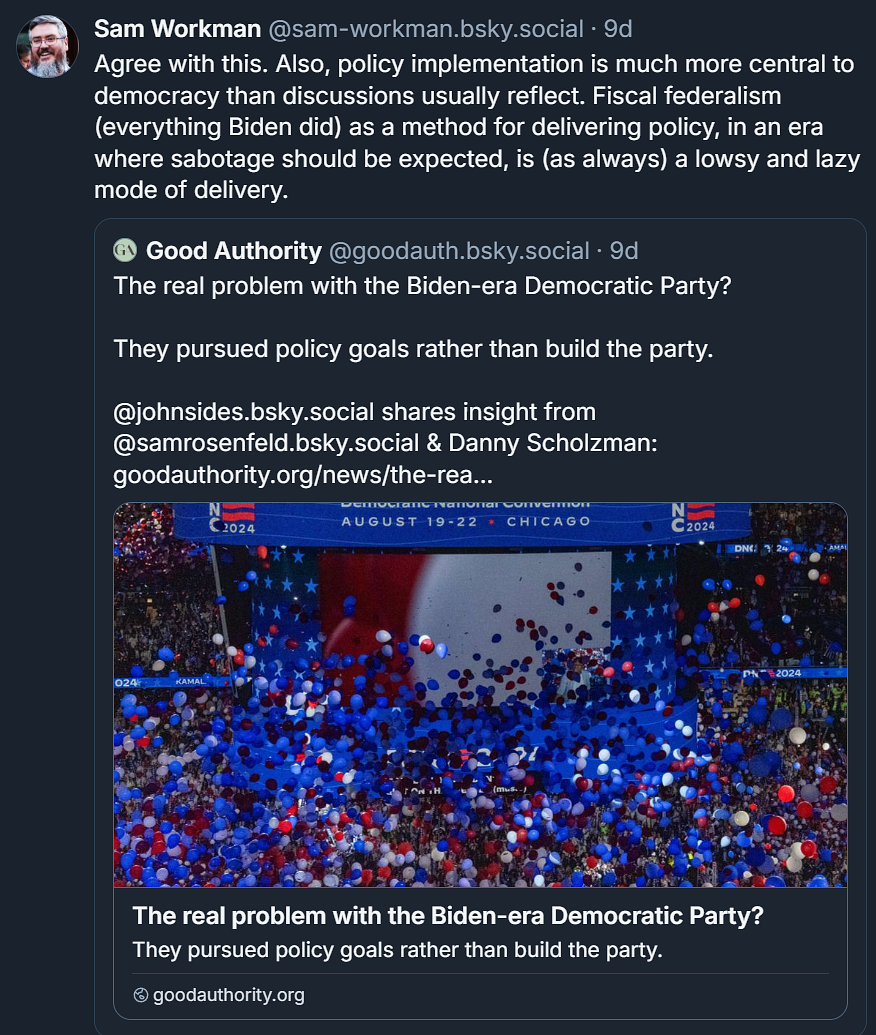Image resolution: width=876 pixels, height=1035 pixels.
Task: Click the quoted Good Authority post's 9d timestamp
Action: point(624,250)
